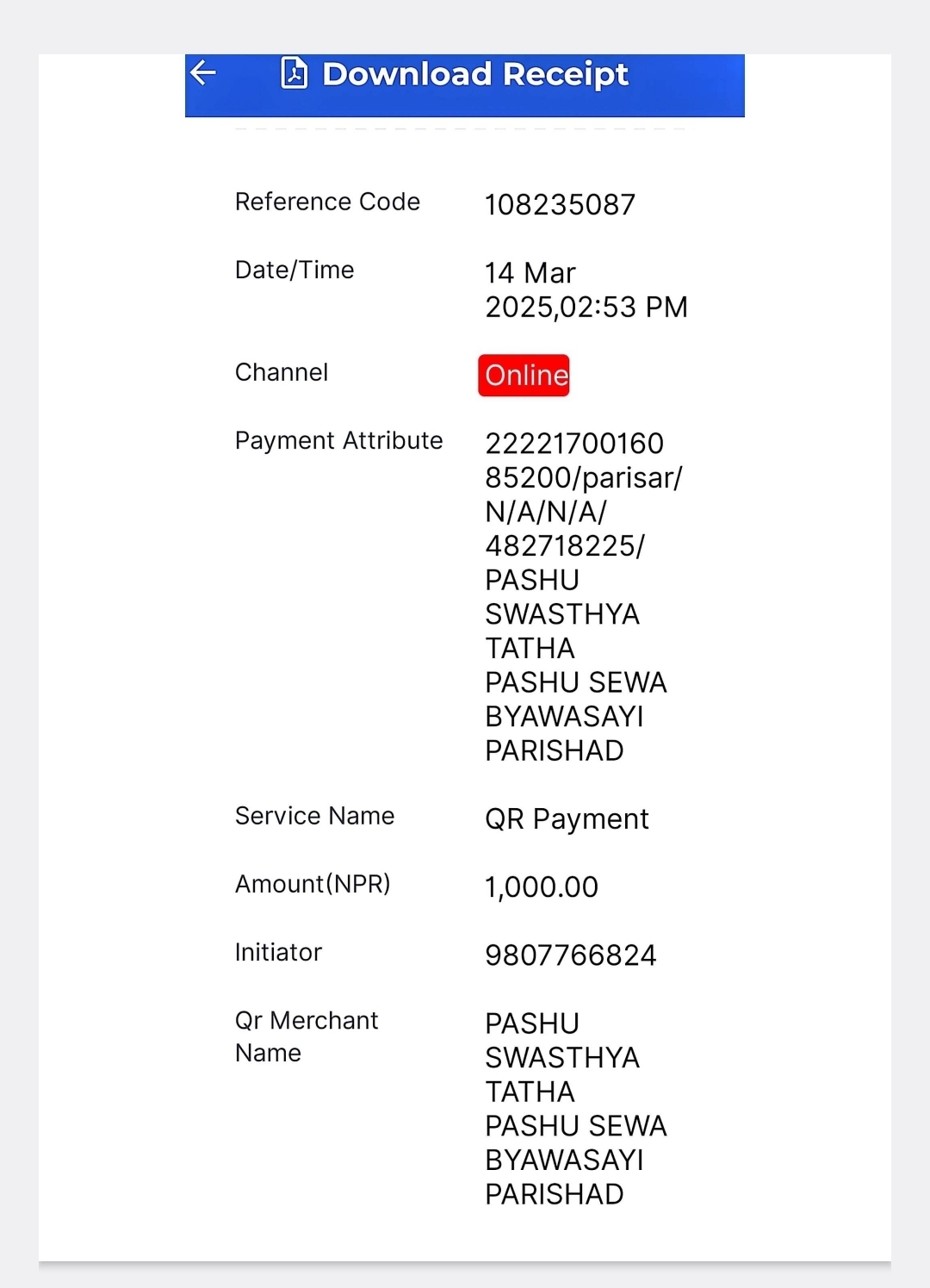Click the Download Receipt button
This screenshot has height=1288, width=930.
(x=465, y=85)
